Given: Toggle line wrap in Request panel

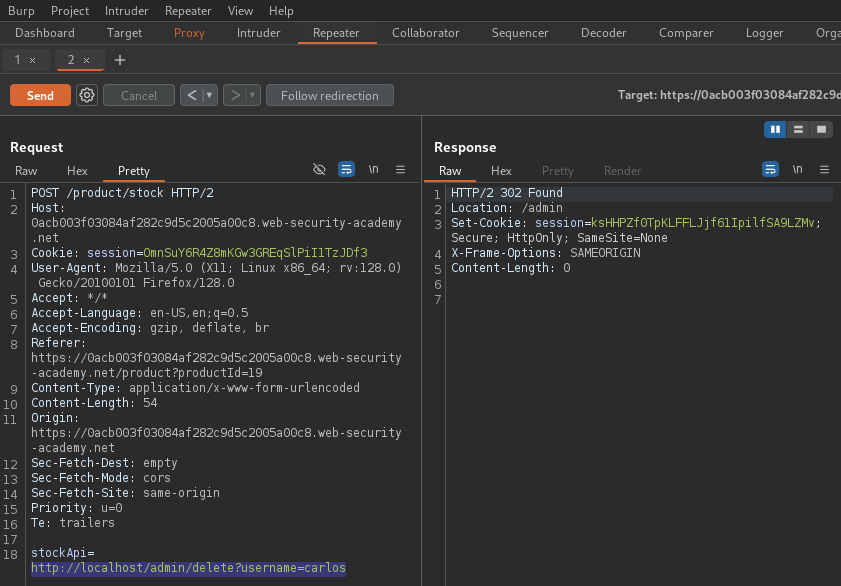Looking at the screenshot, I should coord(346,169).
